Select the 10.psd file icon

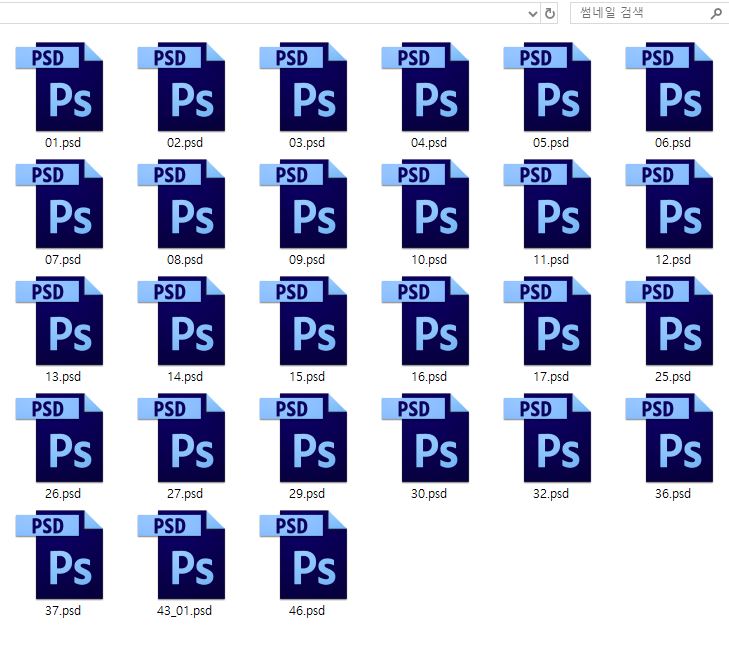pos(425,204)
